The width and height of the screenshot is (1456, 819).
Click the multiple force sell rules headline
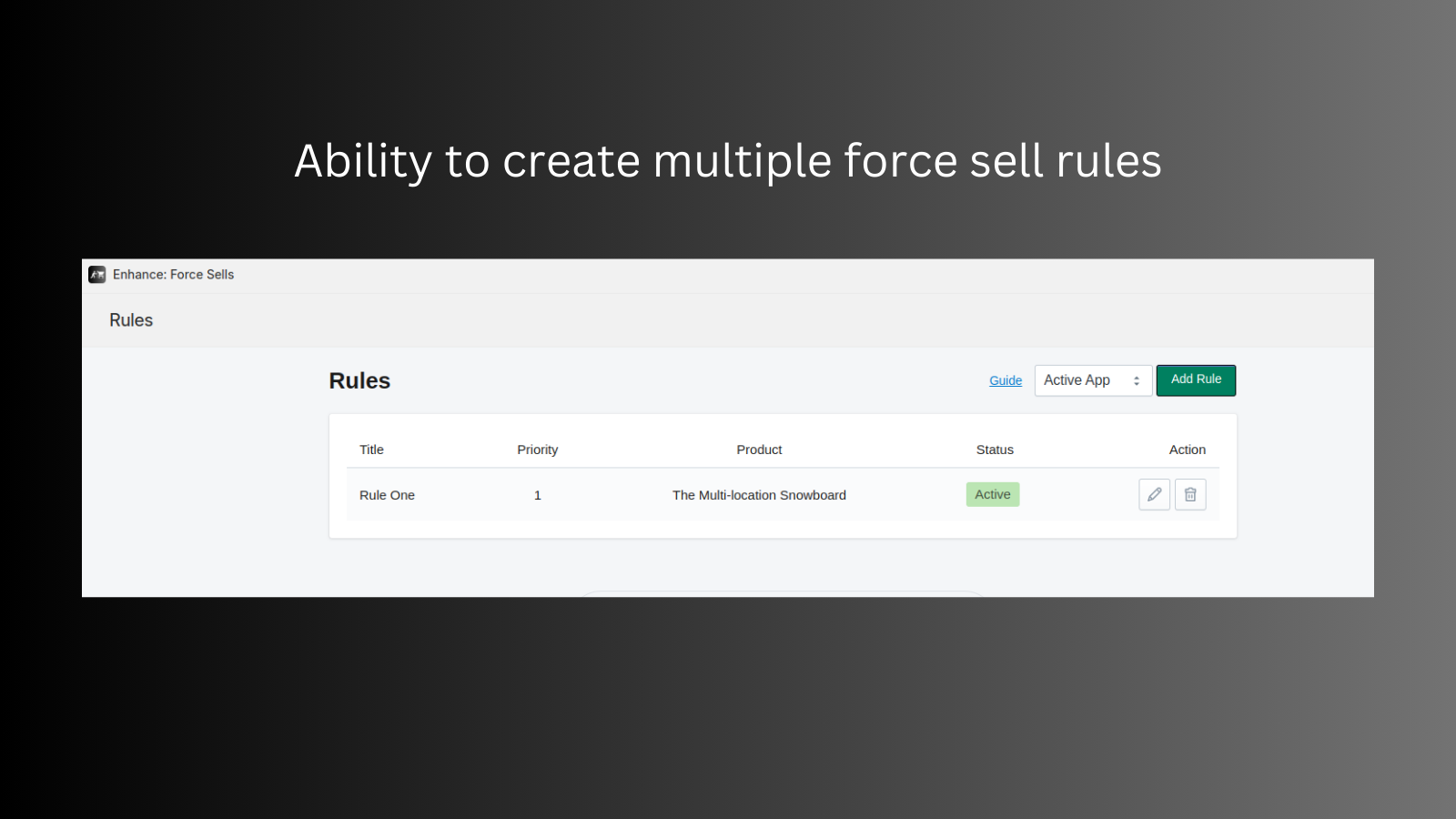coord(728,161)
